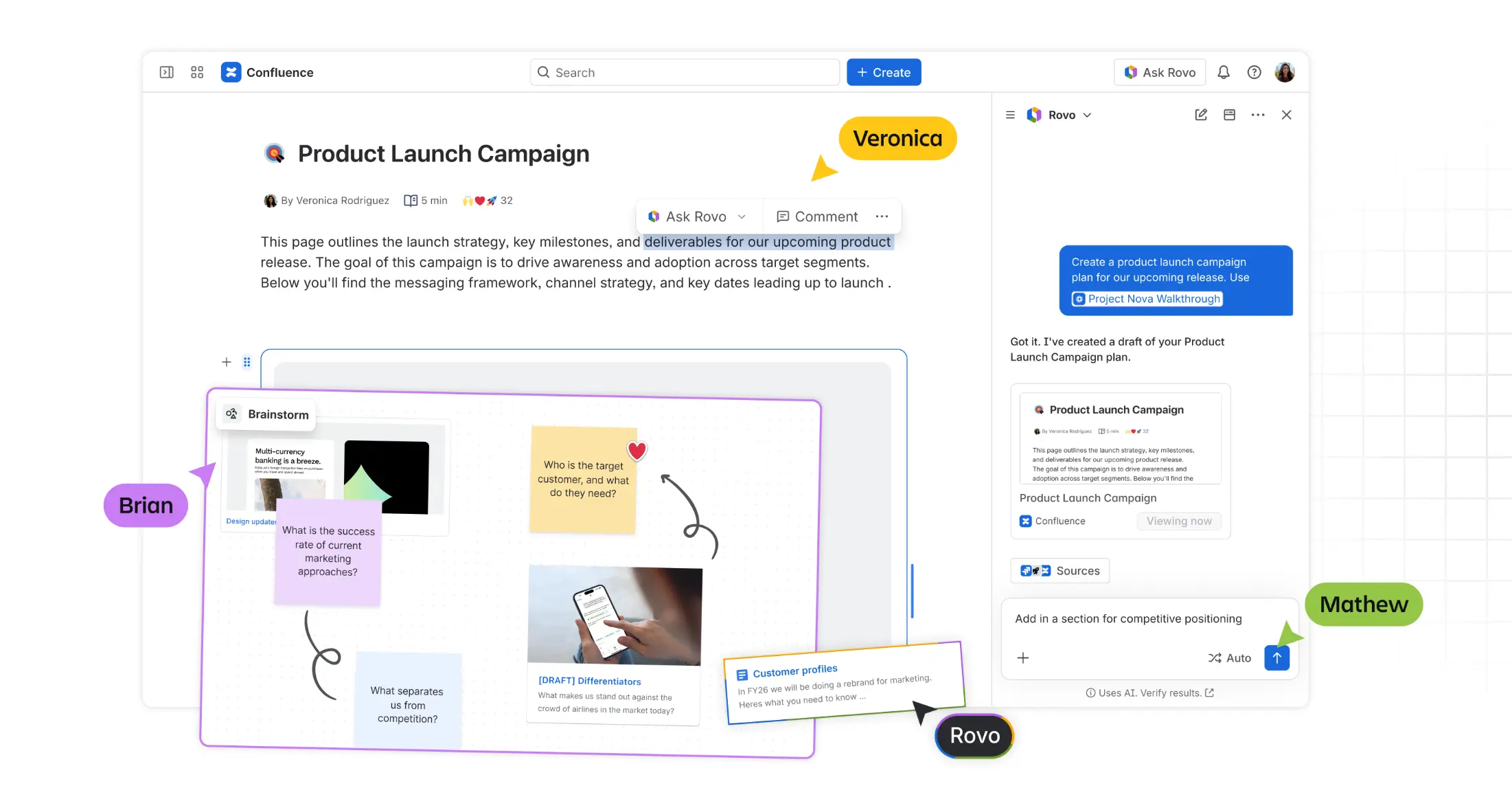Close the Rovo chat panel
Viewport: 1512px width, 799px height.
1286,115
